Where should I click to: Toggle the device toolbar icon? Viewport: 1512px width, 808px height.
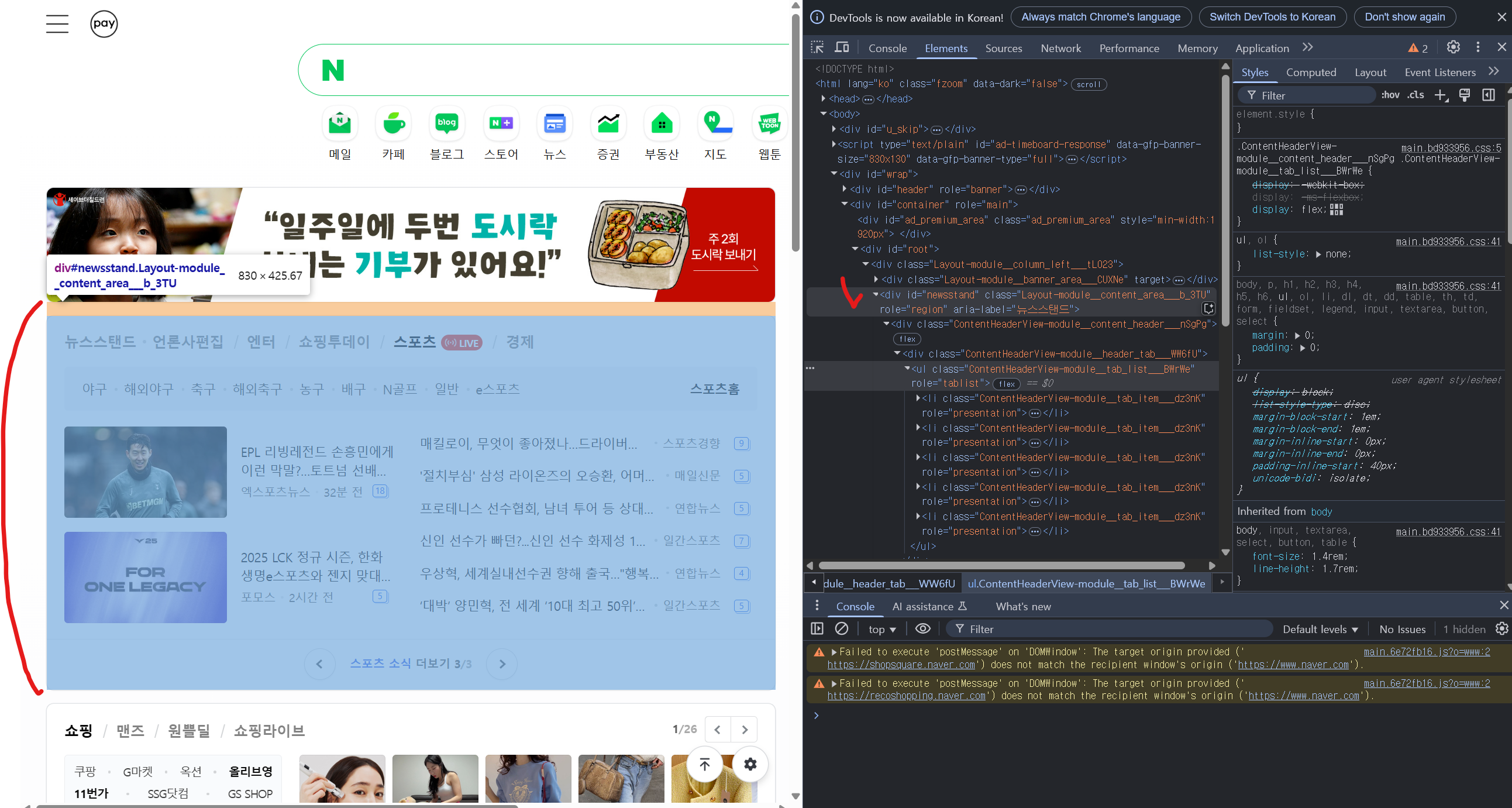coord(842,47)
